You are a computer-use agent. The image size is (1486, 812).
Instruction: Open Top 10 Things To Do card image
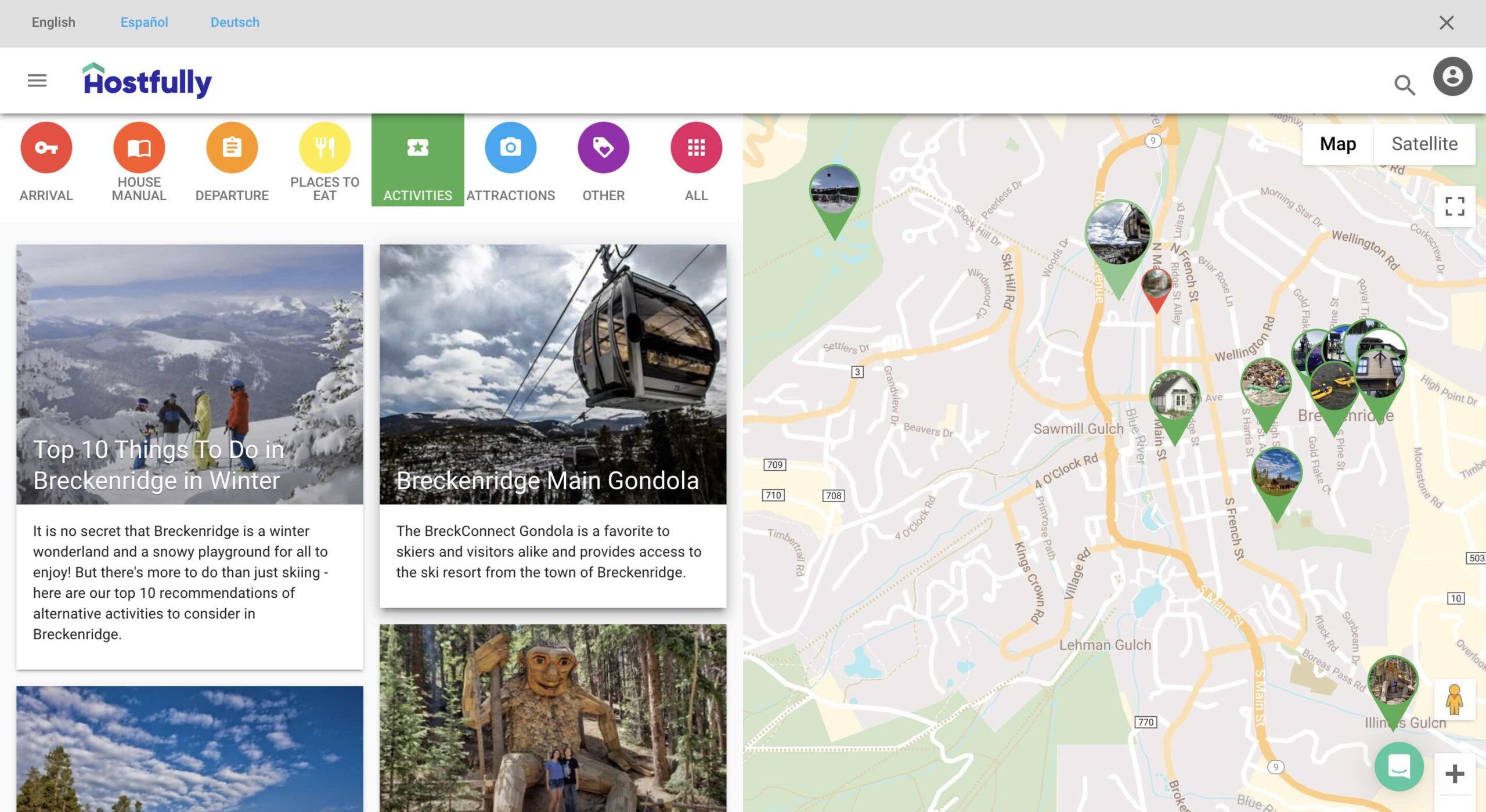coord(190,374)
